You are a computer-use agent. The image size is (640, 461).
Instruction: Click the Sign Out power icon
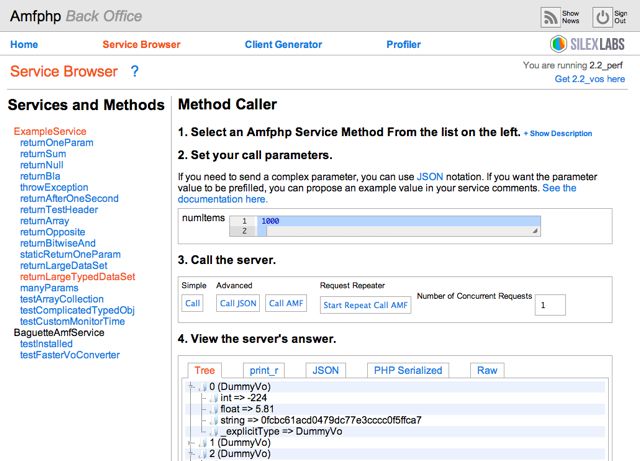(x=602, y=17)
